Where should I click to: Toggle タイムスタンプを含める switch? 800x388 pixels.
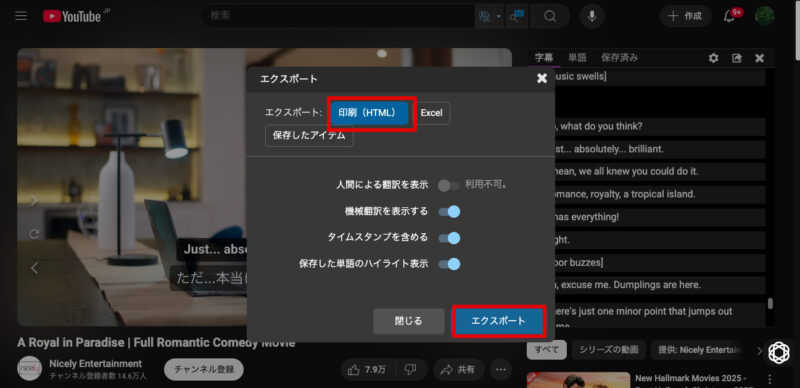449,238
